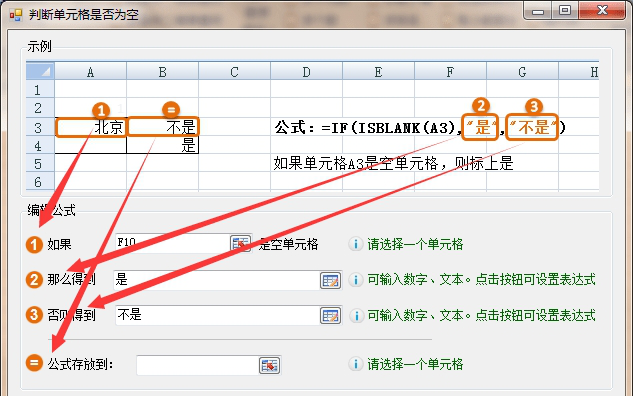
Task: Click row header 1 in the example
Action: 40,89
